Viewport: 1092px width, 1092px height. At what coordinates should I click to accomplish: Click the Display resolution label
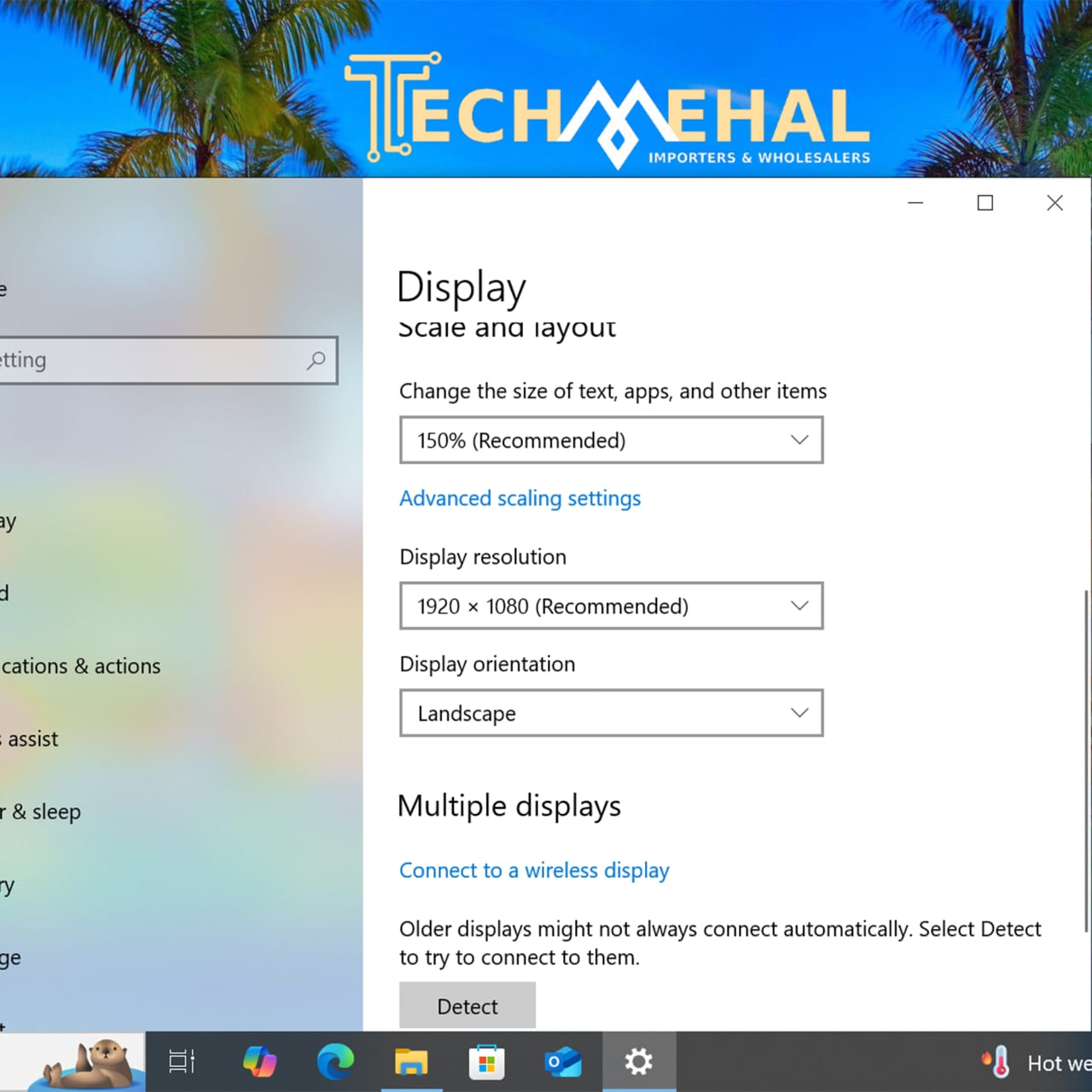[483, 557]
